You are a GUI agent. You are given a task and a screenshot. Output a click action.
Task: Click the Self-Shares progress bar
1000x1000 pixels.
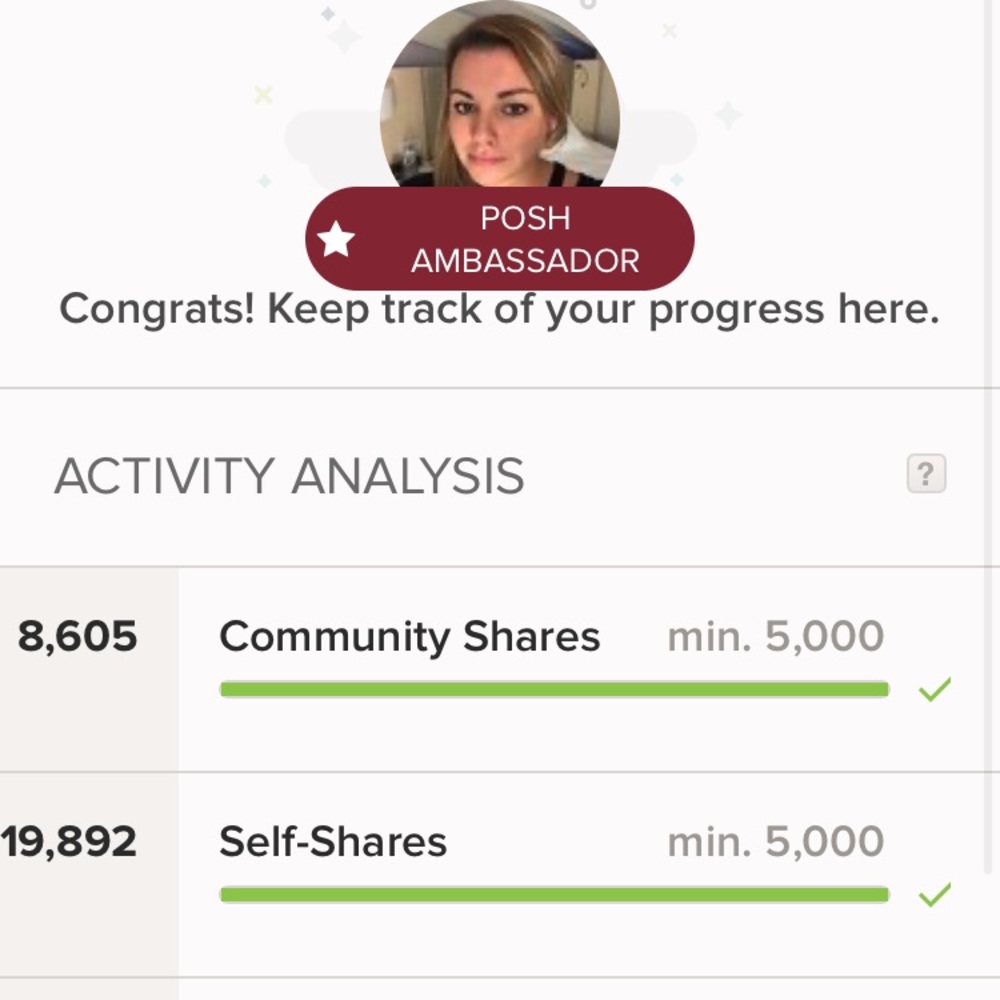pos(554,894)
